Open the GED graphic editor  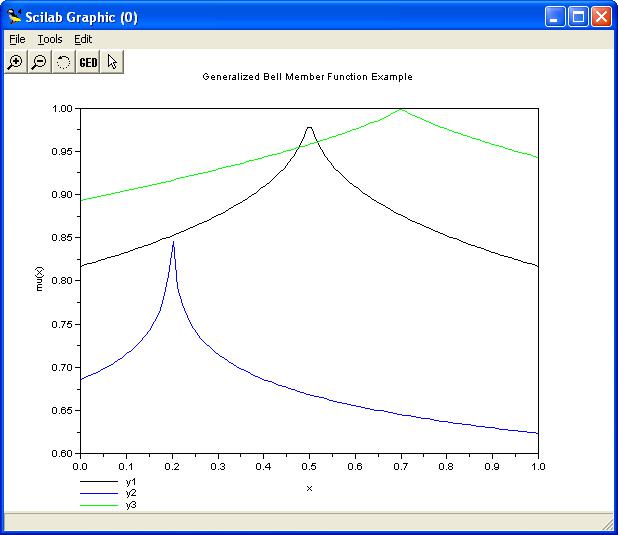(x=88, y=62)
